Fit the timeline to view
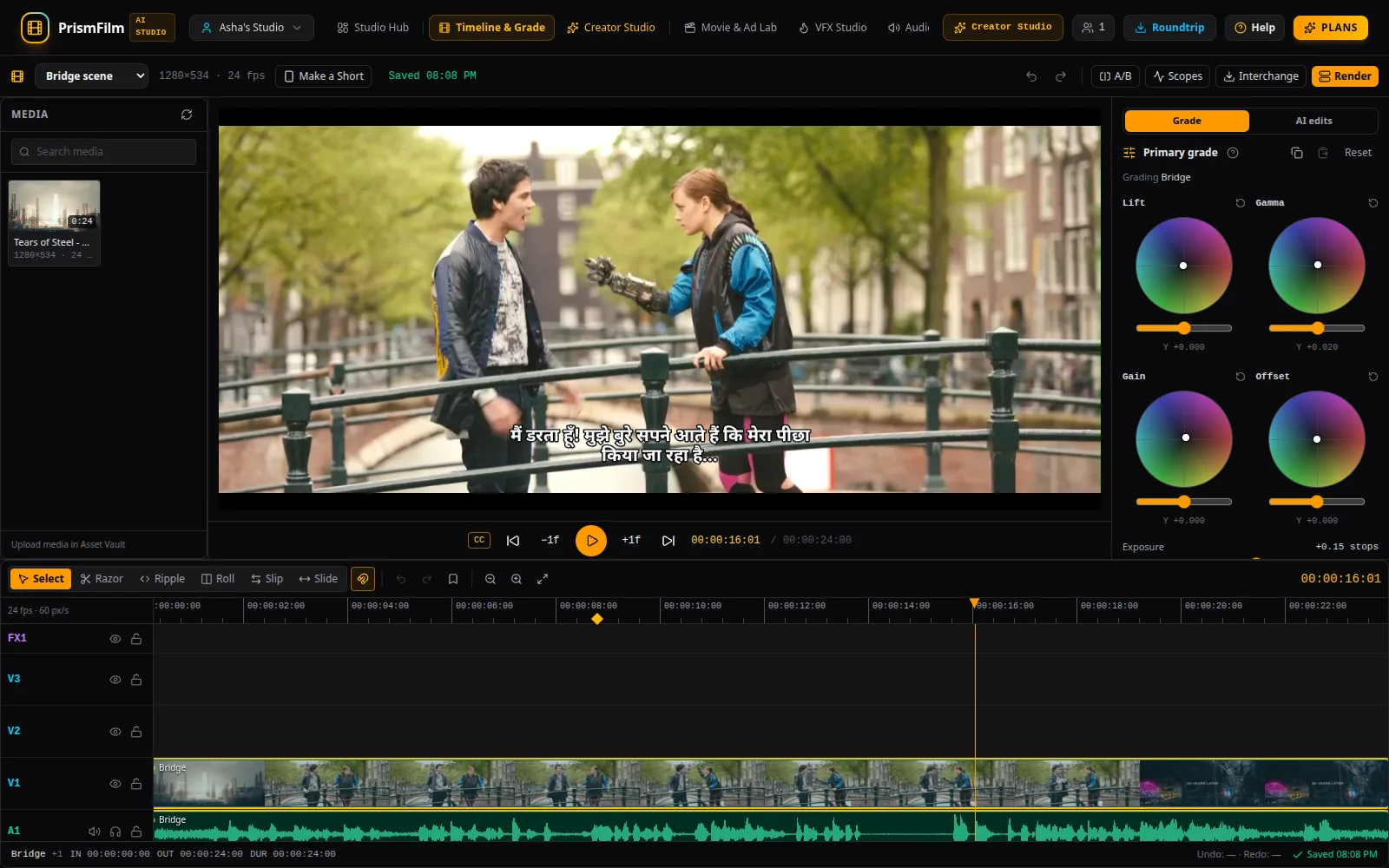1389x868 pixels. (x=543, y=579)
